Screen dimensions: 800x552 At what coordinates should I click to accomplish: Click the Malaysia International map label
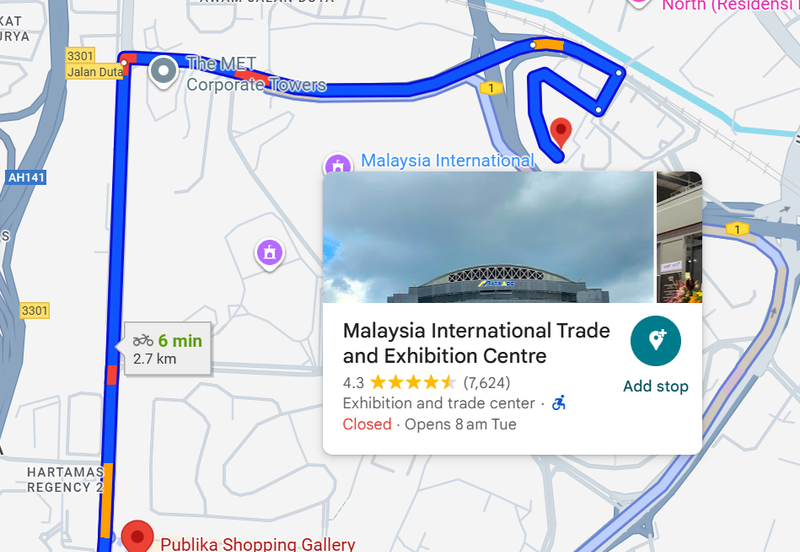pyautogui.click(x=447, y=161)
